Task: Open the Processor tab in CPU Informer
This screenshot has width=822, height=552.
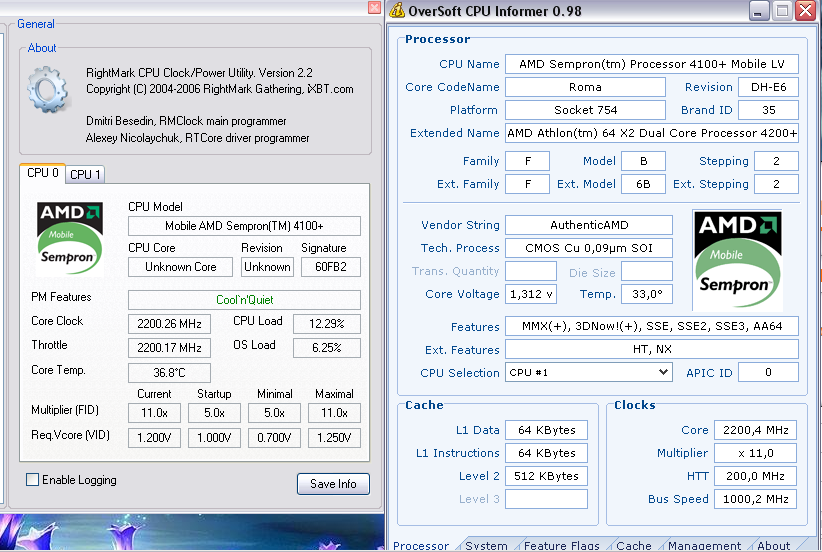Action: pos(421,545)
